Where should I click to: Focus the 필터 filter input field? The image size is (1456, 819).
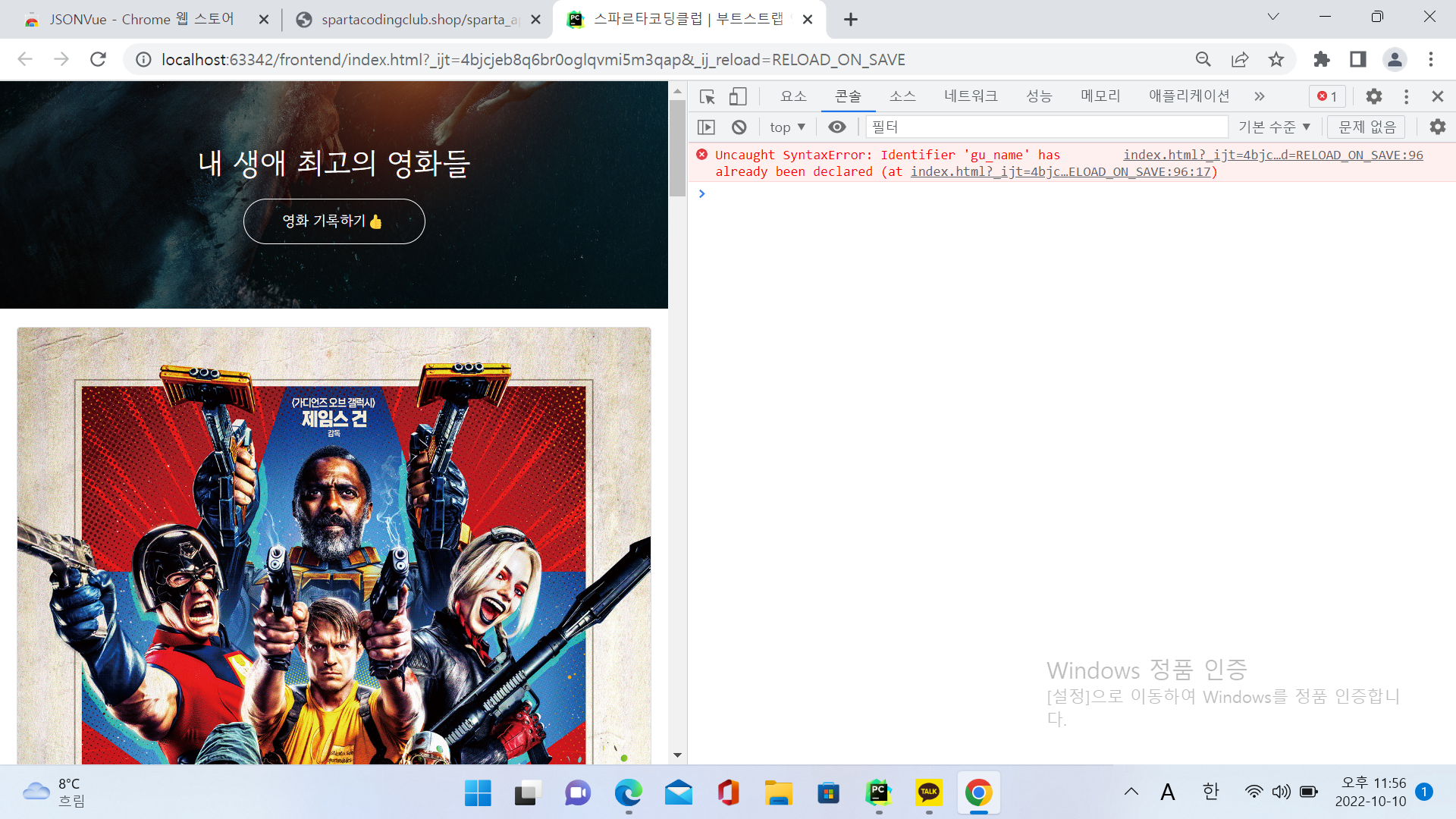click(1046, 127)
